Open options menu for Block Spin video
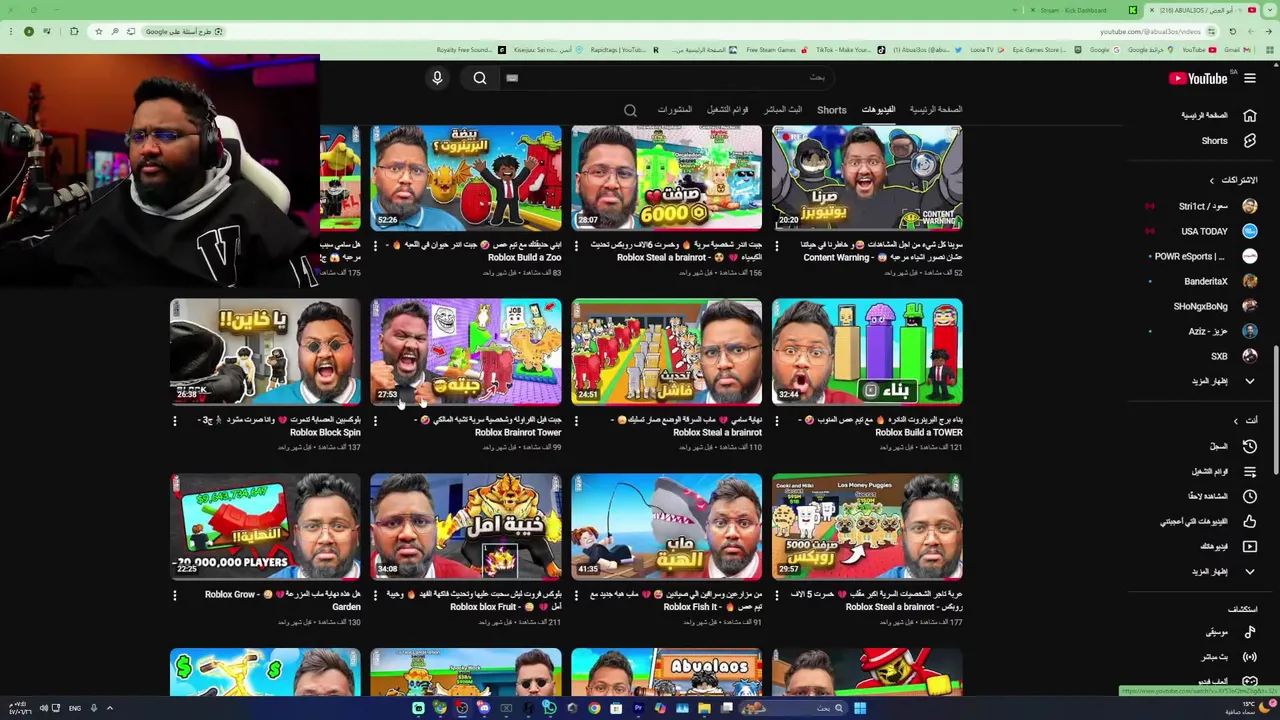Viewport: 1280px width, 720px height. pos(175,421)
